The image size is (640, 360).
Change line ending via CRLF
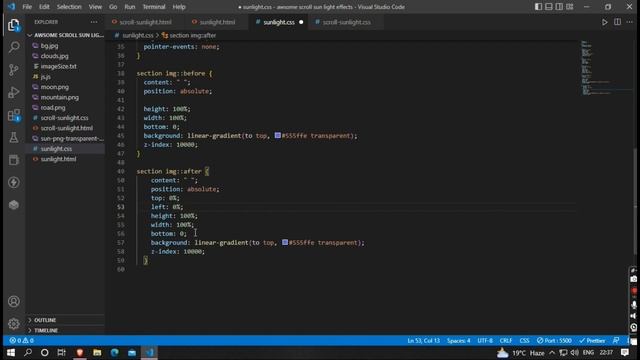pos(506,340)
